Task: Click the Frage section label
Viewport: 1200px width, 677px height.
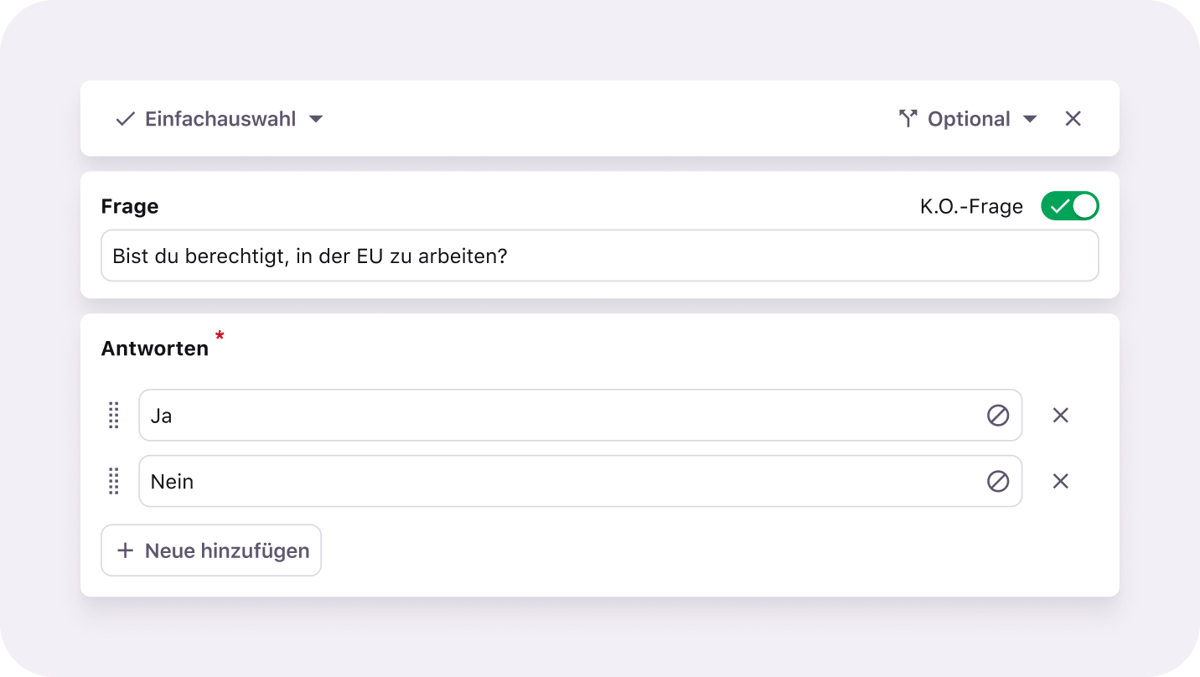Action: pos(130,207)
